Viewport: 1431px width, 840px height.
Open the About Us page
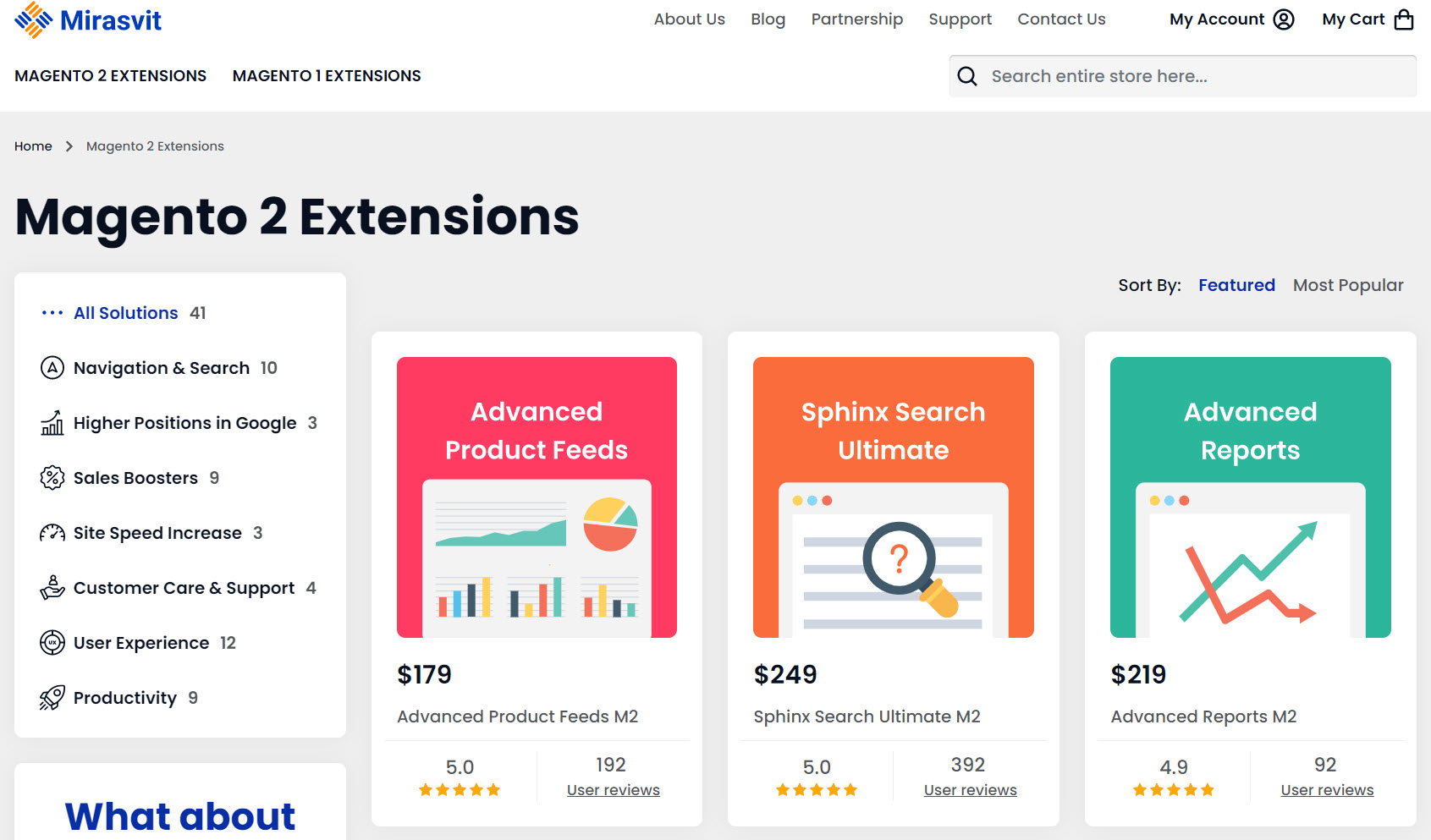click(690, 19)
